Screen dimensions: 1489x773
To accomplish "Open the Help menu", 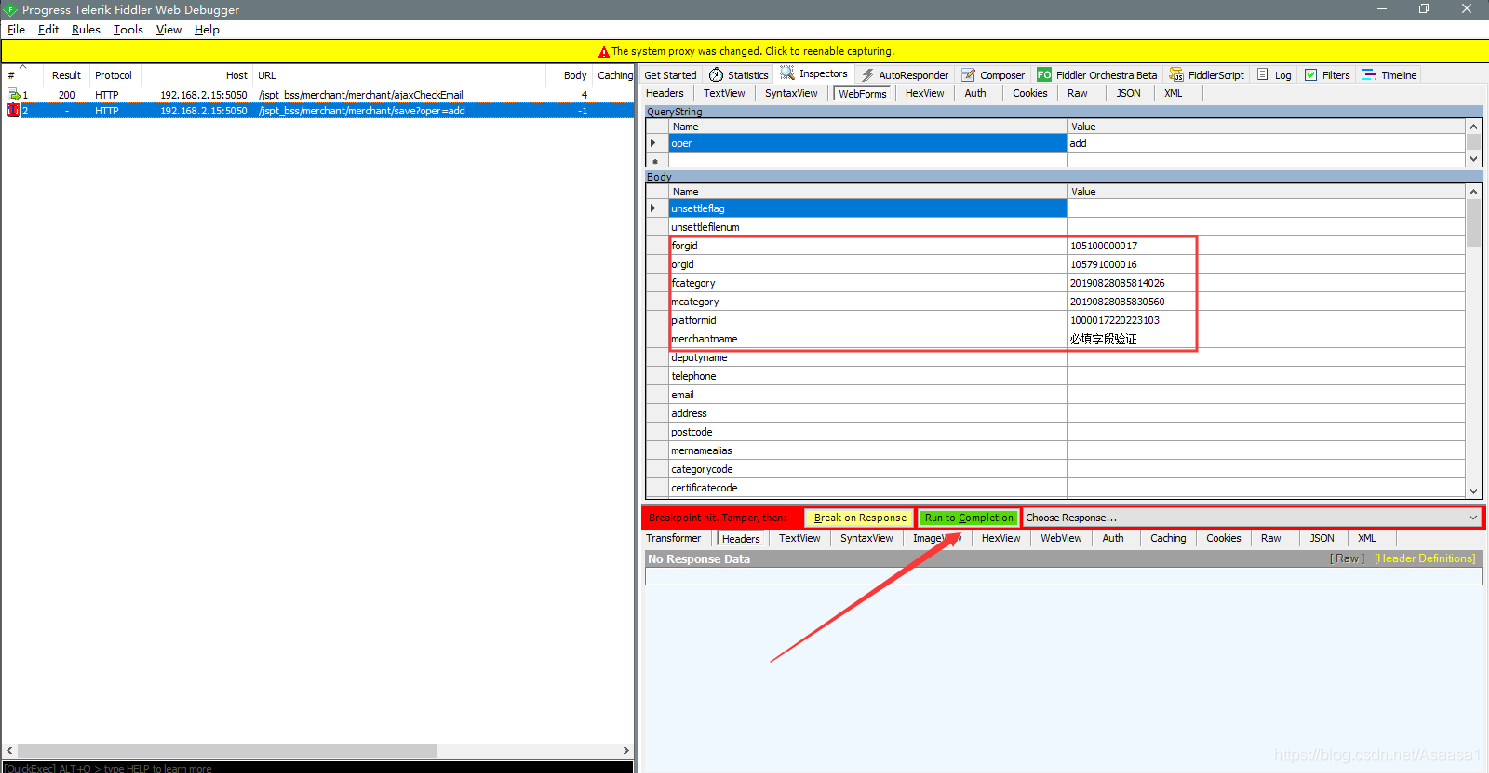I will (207, 30).
